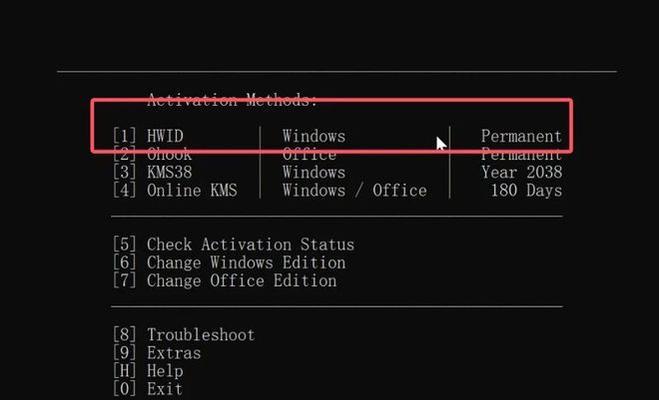The height and width of the screenshot is (400, 659).
Task: Open the [8] Troubleshoot menu
Action: point(184,335)
